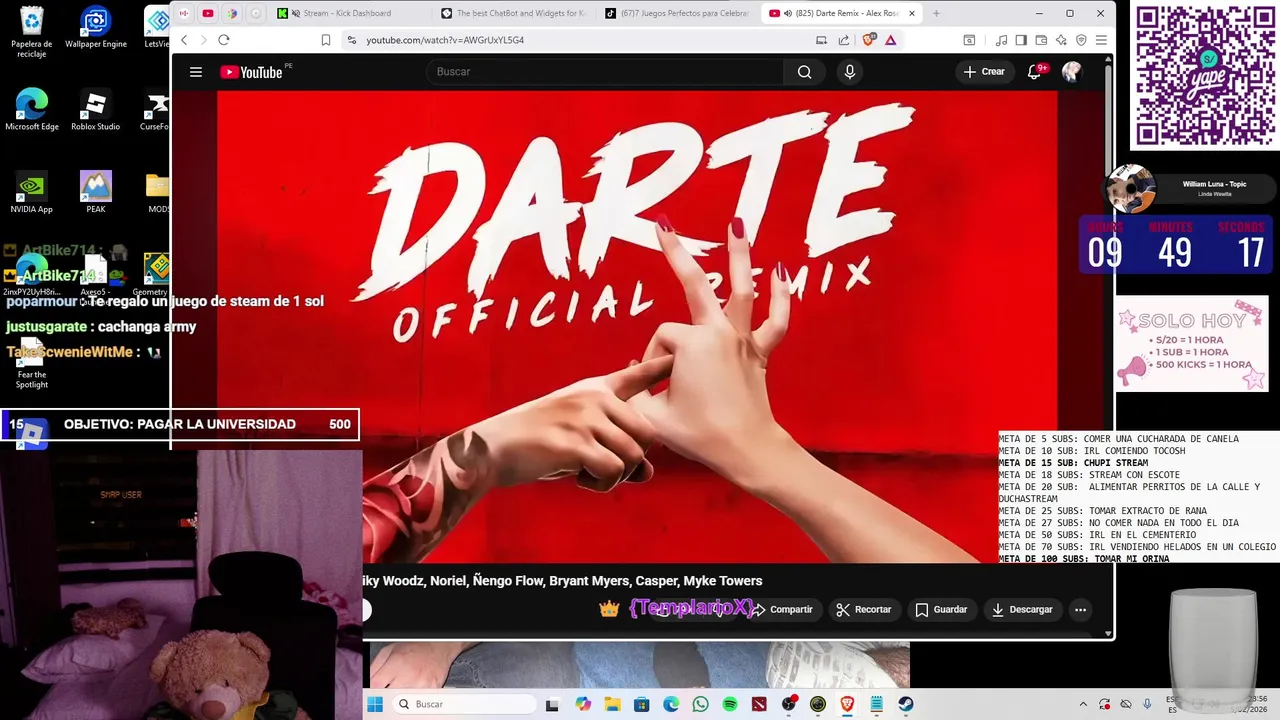Screen dimensions: 1280x720
Task: Open the NVIDIA App desktop icon
Action: point(32,193)
